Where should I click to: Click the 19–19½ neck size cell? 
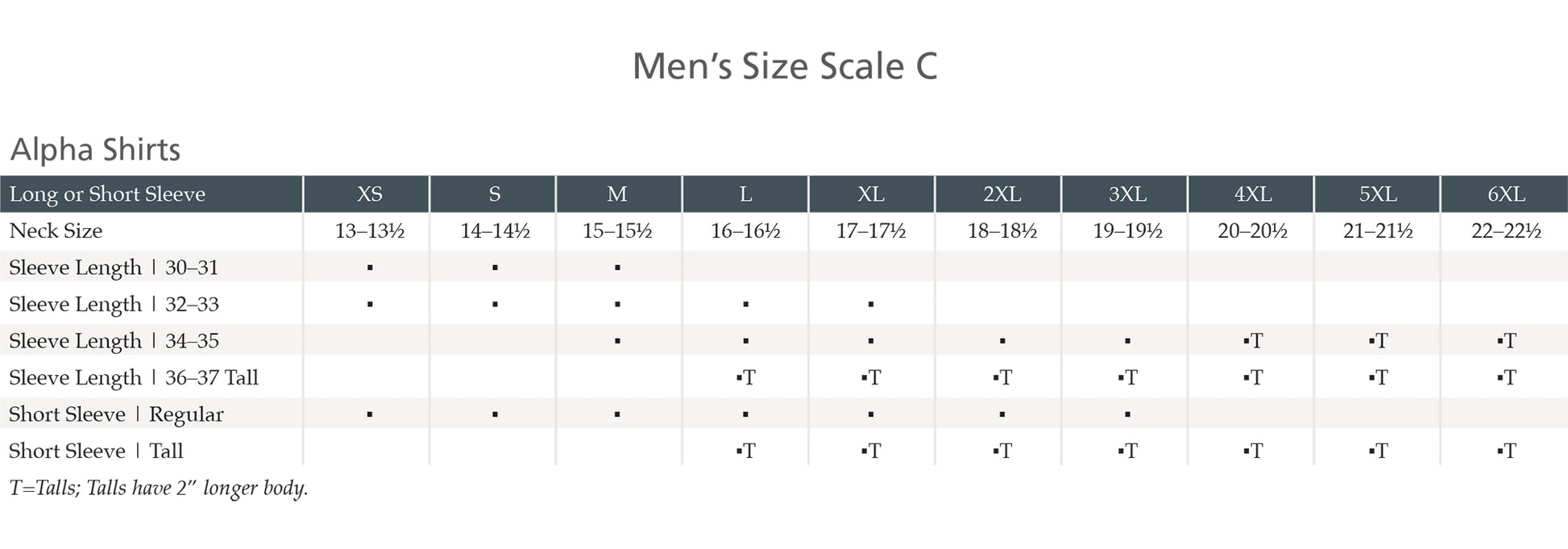1127,231
